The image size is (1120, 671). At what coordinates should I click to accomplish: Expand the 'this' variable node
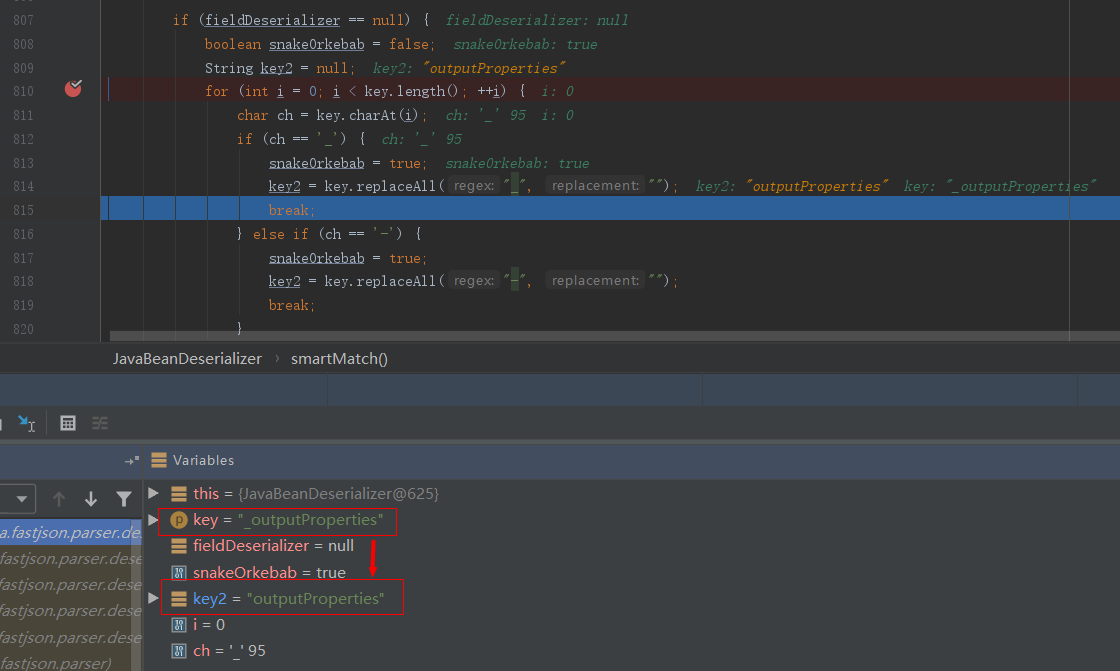pyautogui.click(x=153, y=494)
